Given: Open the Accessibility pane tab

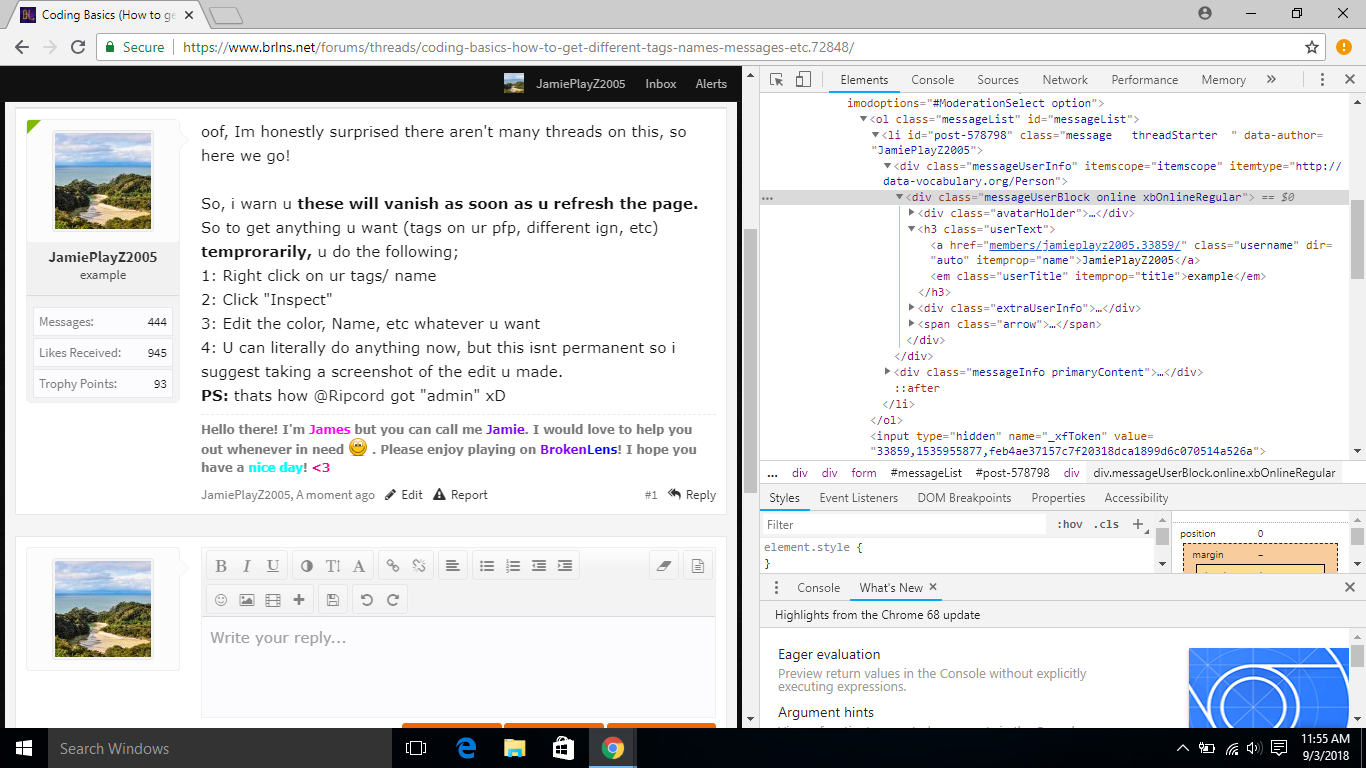Looking at the screenshot, I should [x=1136, y=498].
